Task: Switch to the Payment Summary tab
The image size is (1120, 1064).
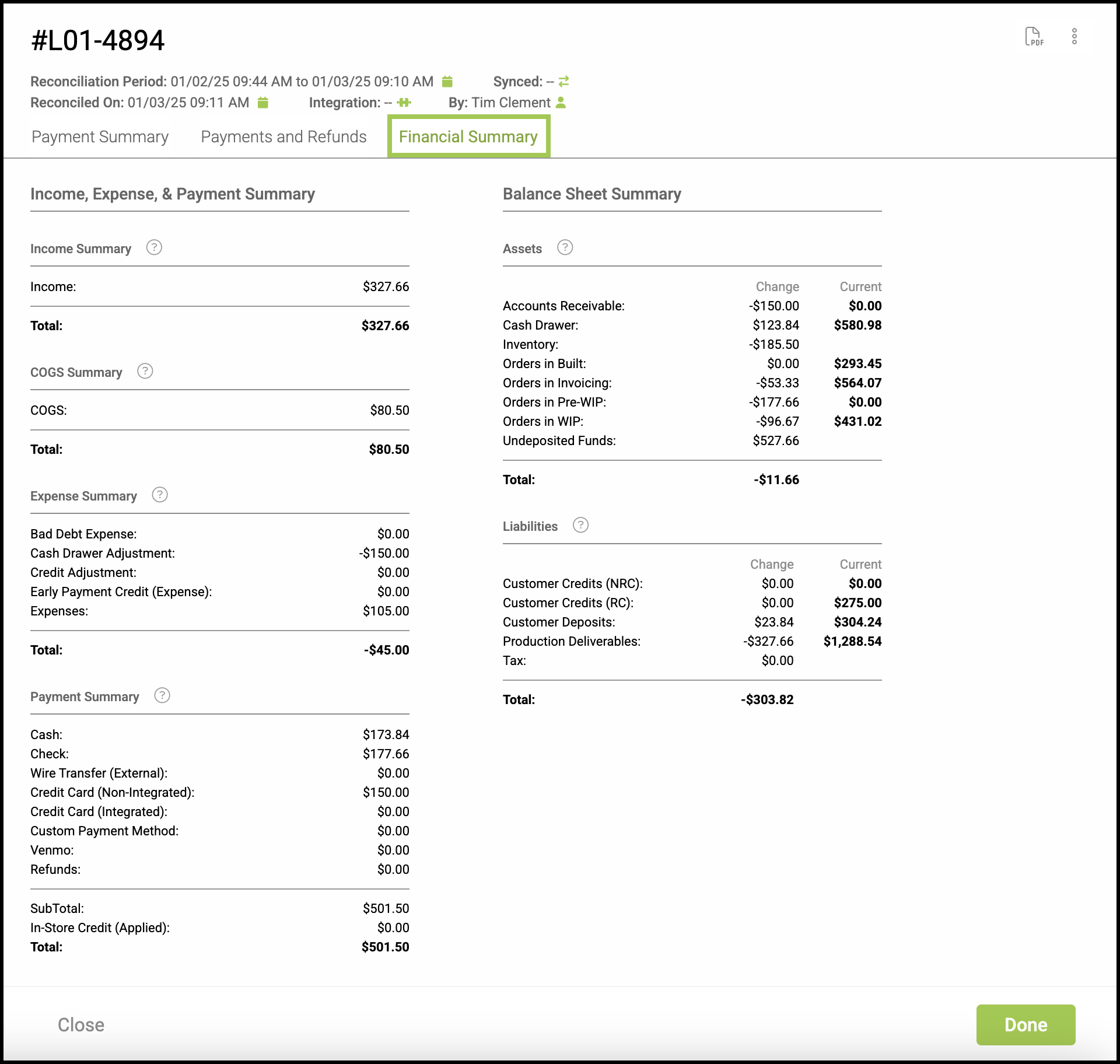Action: (100, 136)
